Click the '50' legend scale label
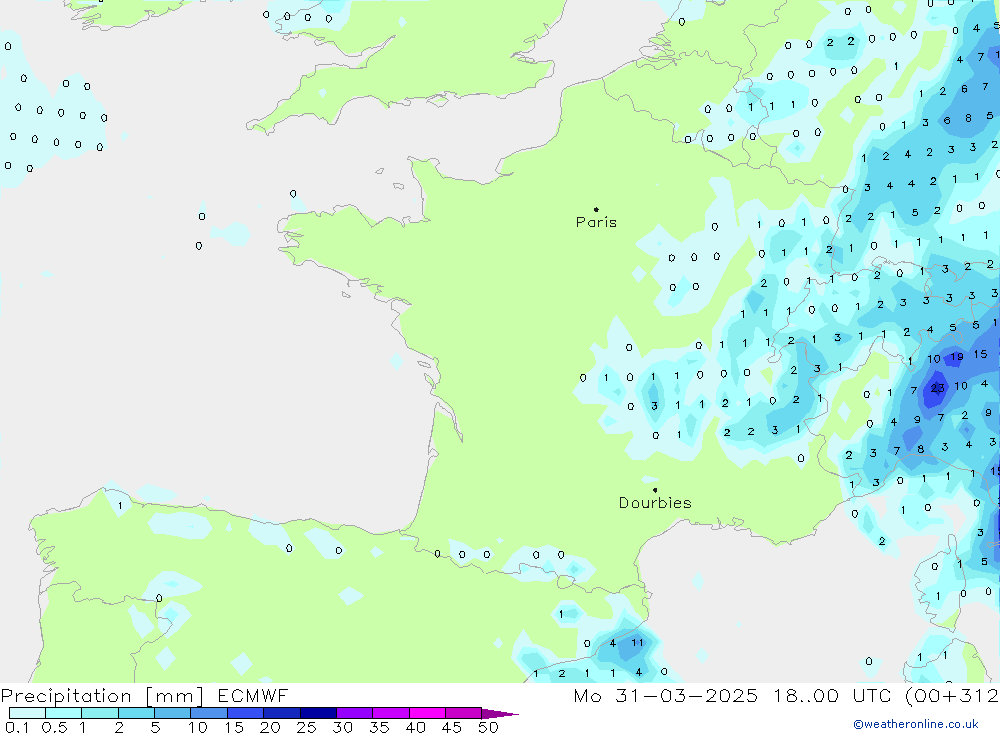Screen dimensions: 1000x733 pyautogui.click(x=488, y=727)
